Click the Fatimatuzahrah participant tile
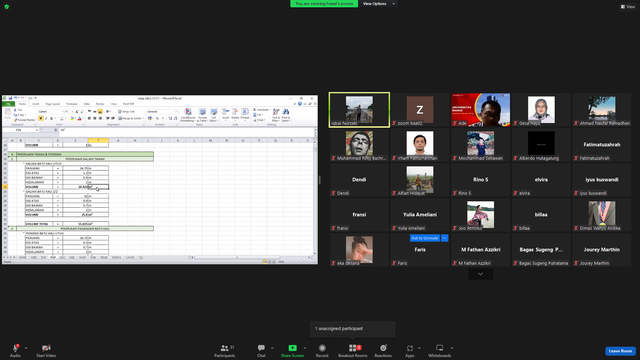Viewport: 640px width, 360px height. [602, 145]
